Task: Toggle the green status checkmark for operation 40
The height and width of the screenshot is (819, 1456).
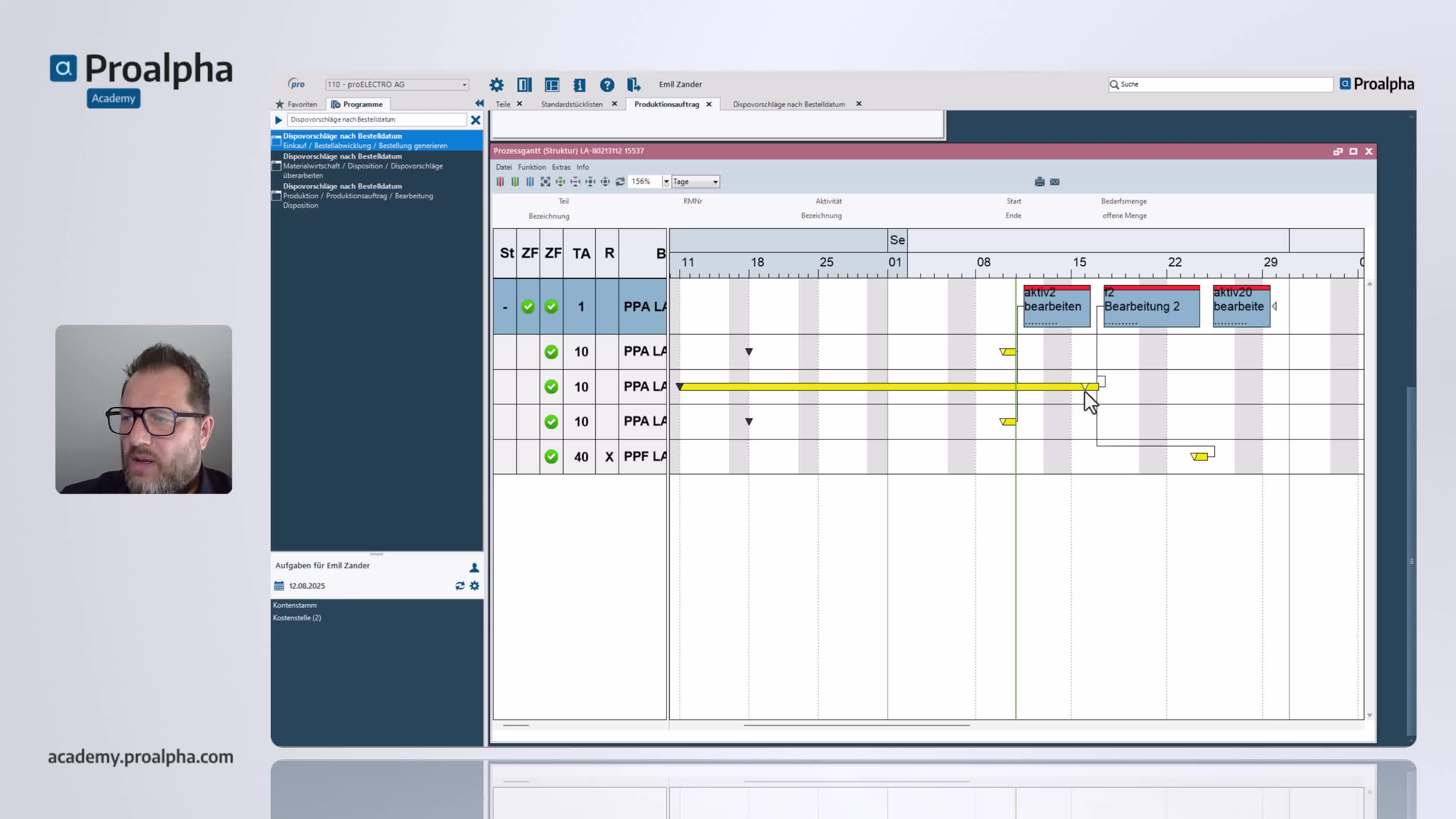Action: [551, 456]
